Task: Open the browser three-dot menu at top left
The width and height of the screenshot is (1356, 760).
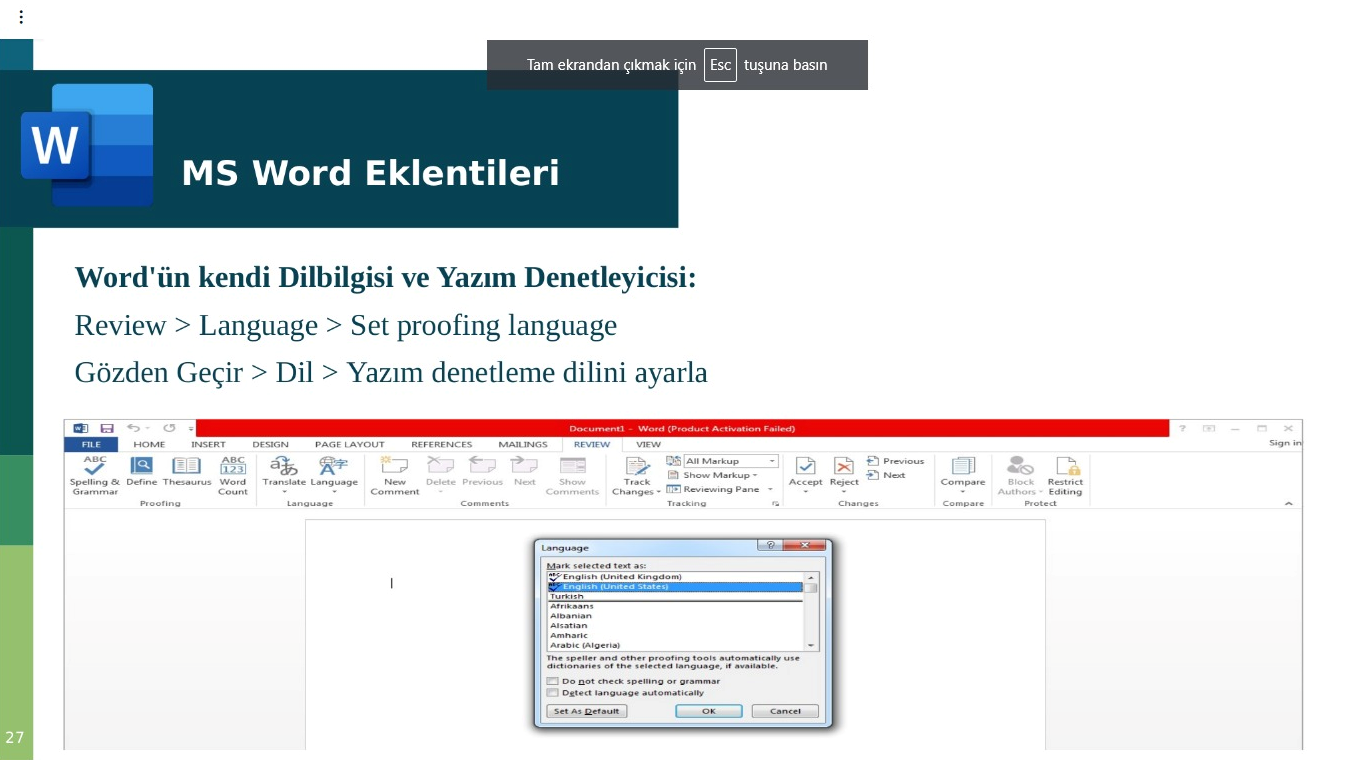Action: pos(21,17)
